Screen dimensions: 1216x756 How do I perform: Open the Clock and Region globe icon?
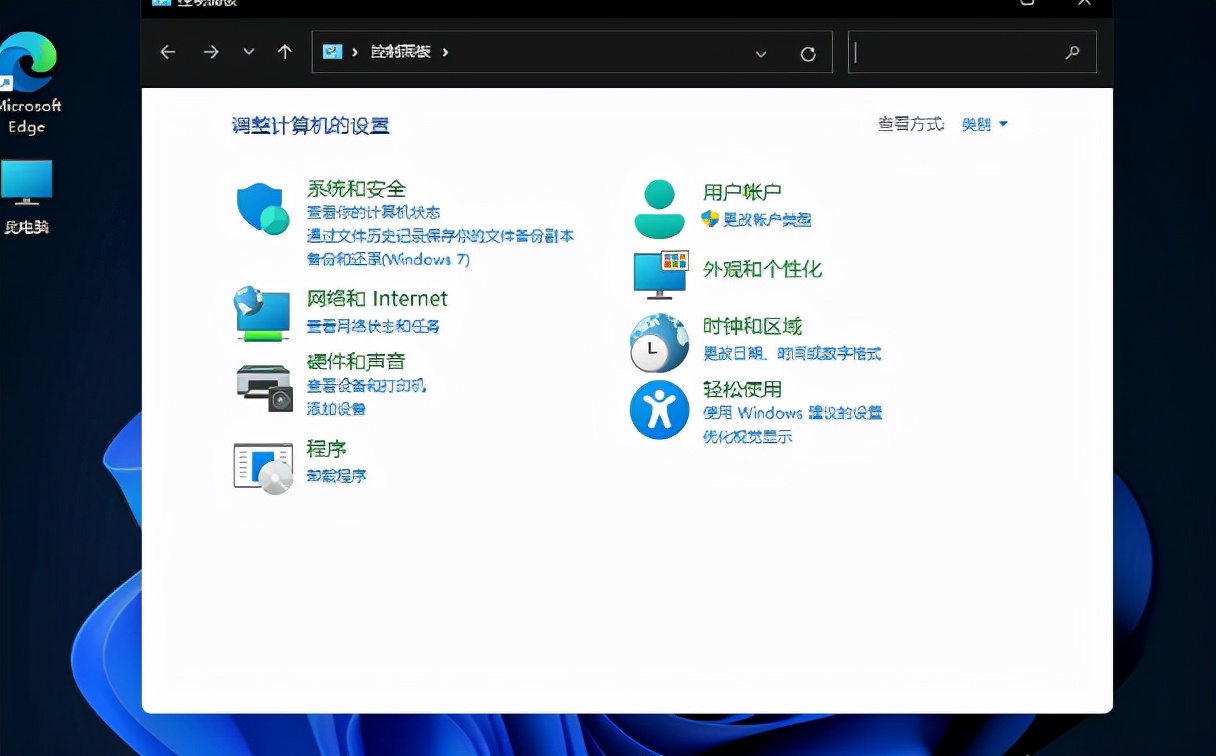tap(659, 343)
